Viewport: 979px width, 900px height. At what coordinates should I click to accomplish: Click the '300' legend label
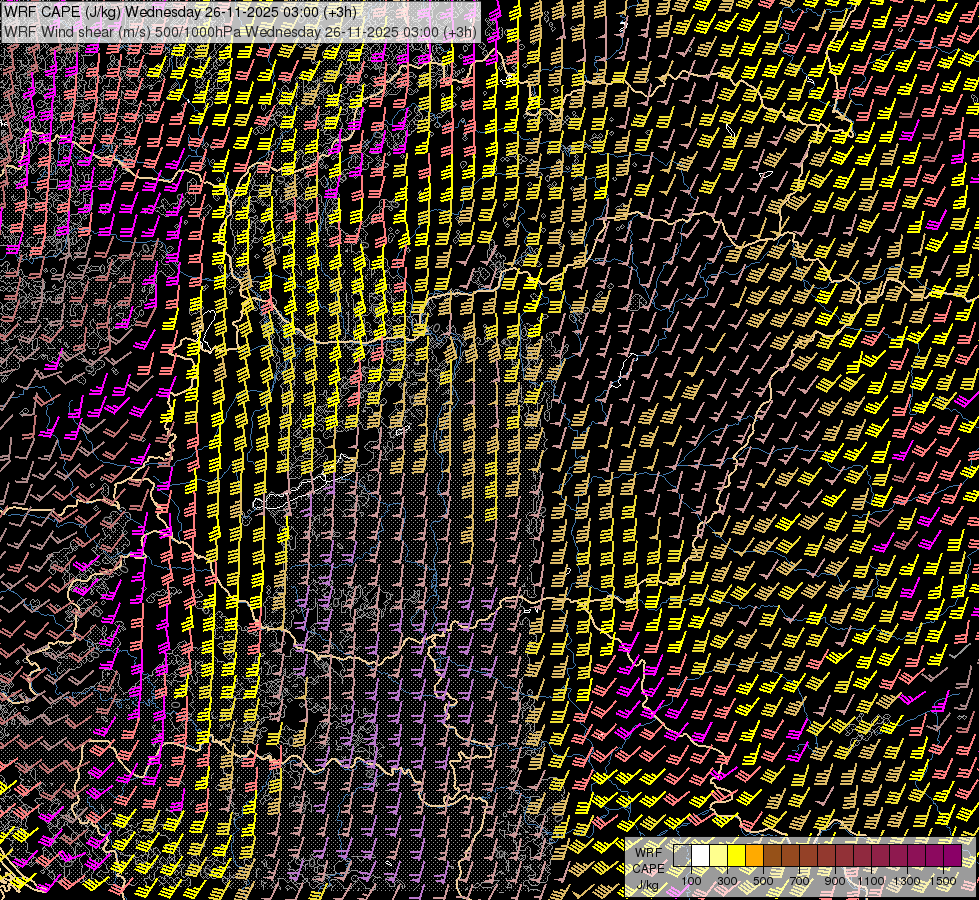727,881
